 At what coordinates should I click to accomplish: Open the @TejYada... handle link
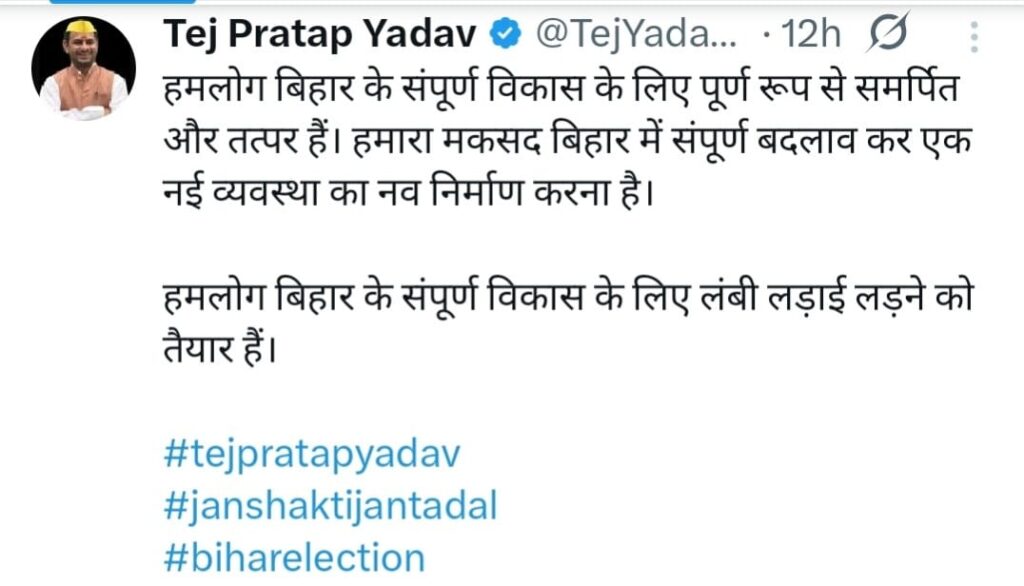[x=636, y=37]
